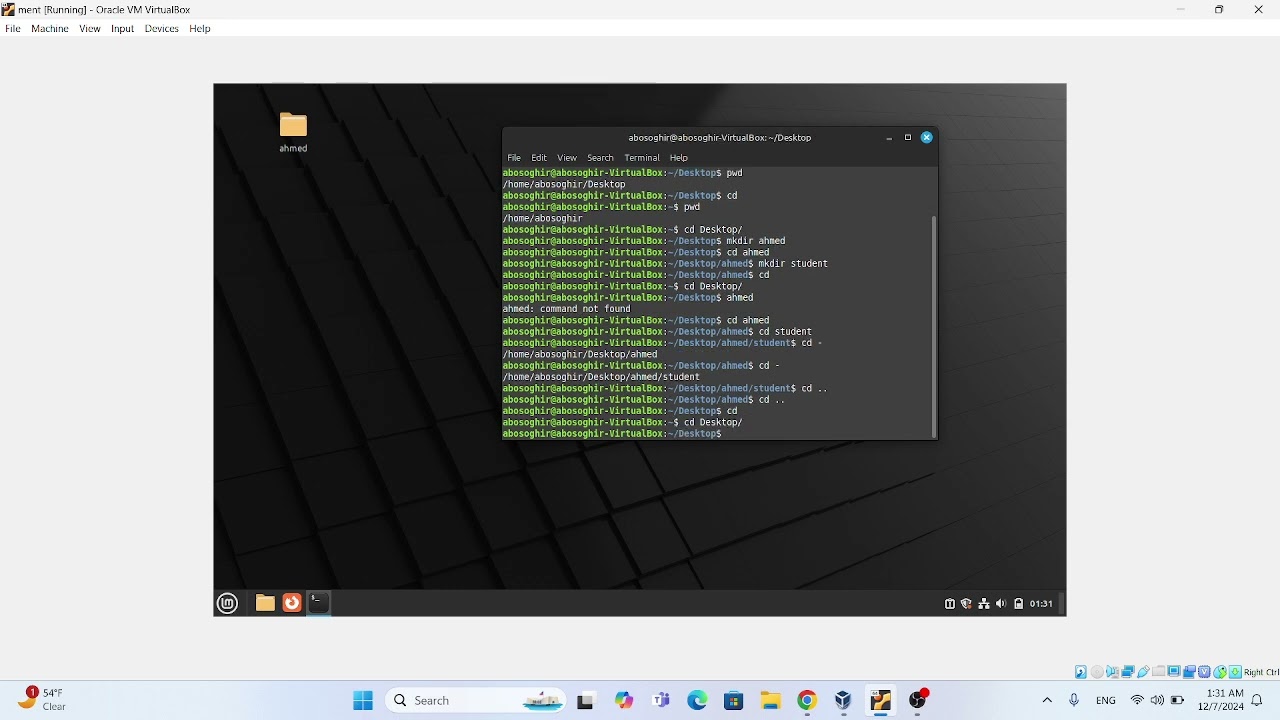
Task: Close the terminal with the blue X
Action: [927, 138]
